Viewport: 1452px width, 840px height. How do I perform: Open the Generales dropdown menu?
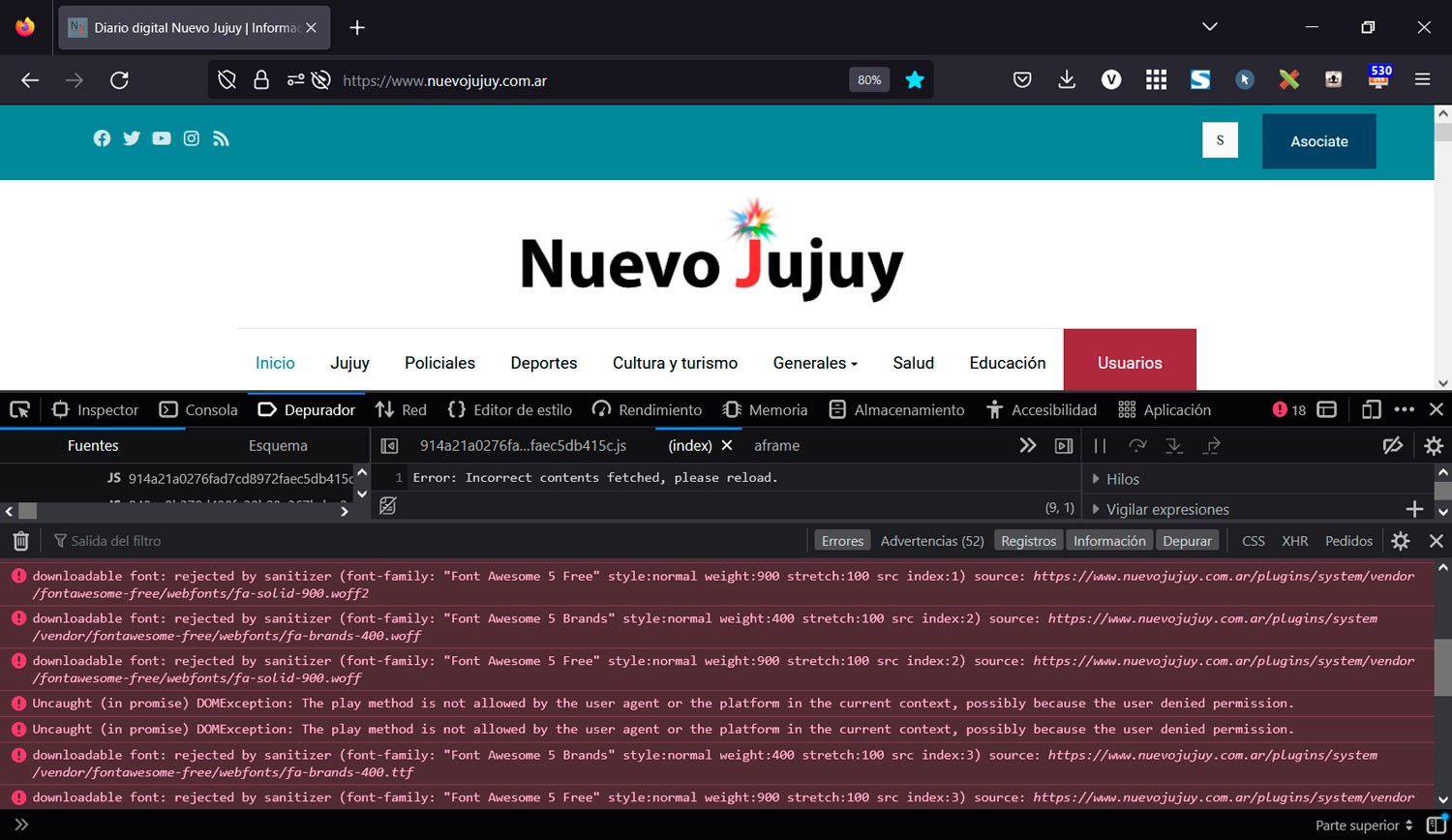(815, 363)
